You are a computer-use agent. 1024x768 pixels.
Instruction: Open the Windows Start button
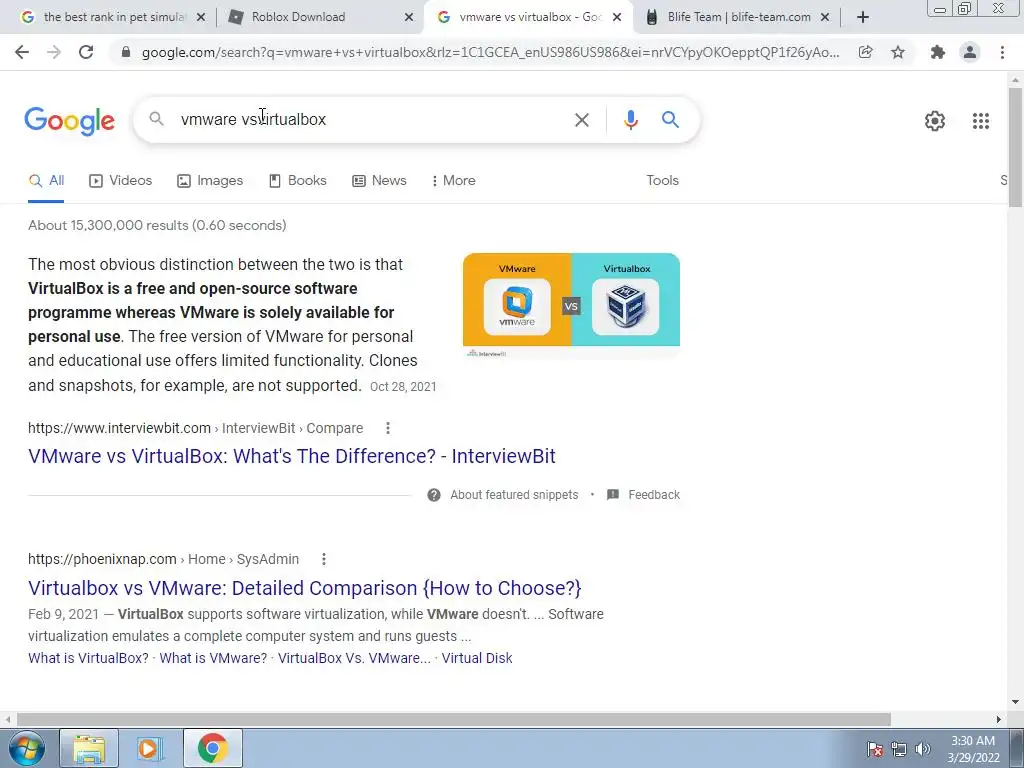(26, 748)
